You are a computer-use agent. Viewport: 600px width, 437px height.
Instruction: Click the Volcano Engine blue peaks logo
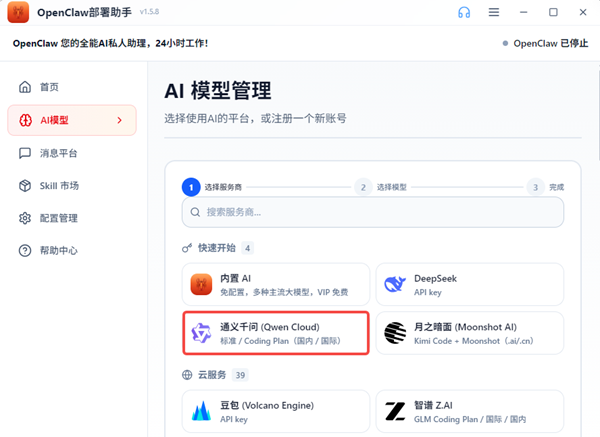201,411
